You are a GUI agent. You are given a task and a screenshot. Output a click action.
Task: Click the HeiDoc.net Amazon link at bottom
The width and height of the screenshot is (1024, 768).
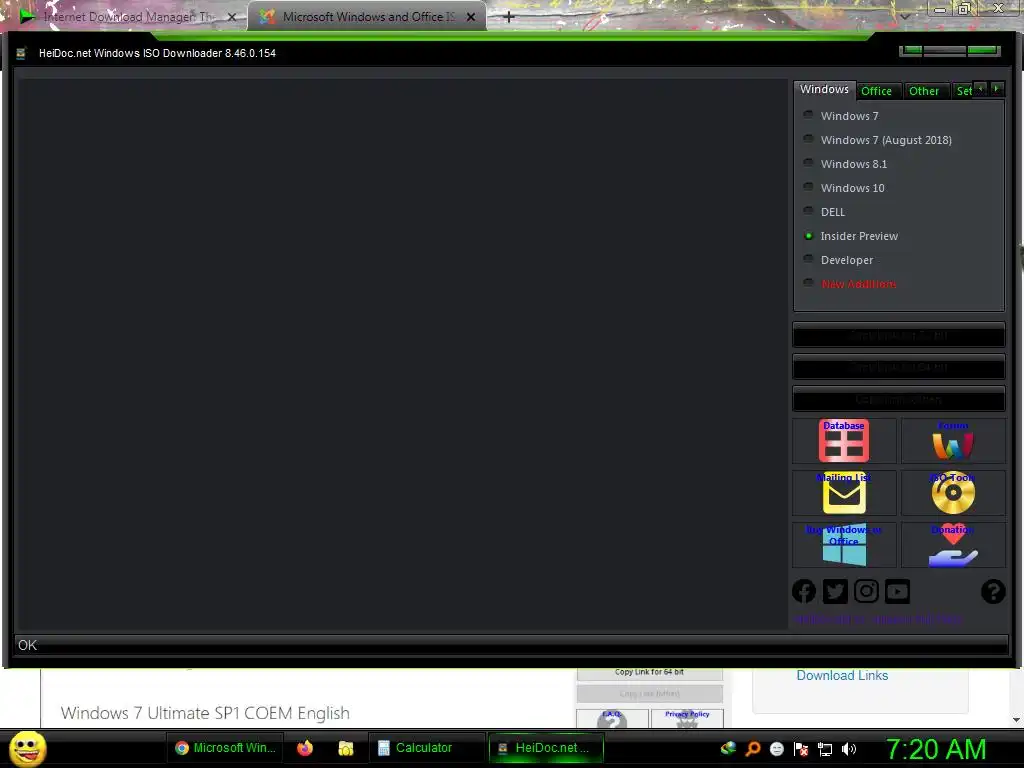click(x=878, y=619)
